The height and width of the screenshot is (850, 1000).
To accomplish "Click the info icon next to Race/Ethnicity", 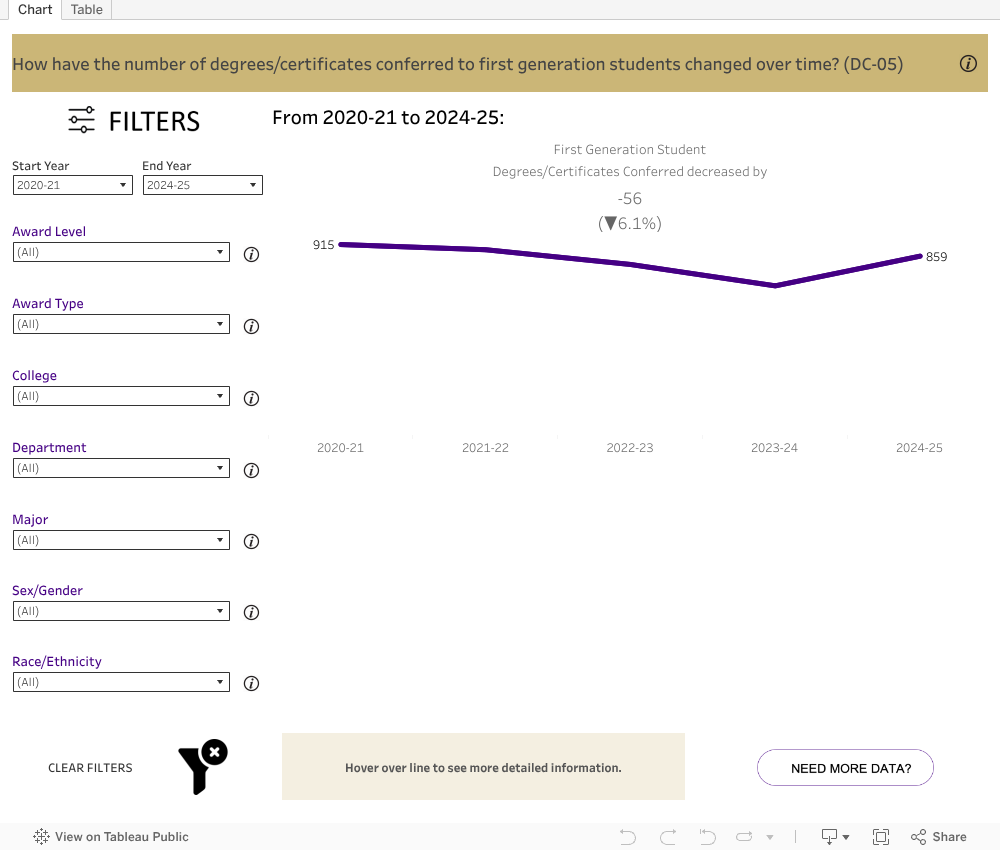I will (x=252, y=684).
